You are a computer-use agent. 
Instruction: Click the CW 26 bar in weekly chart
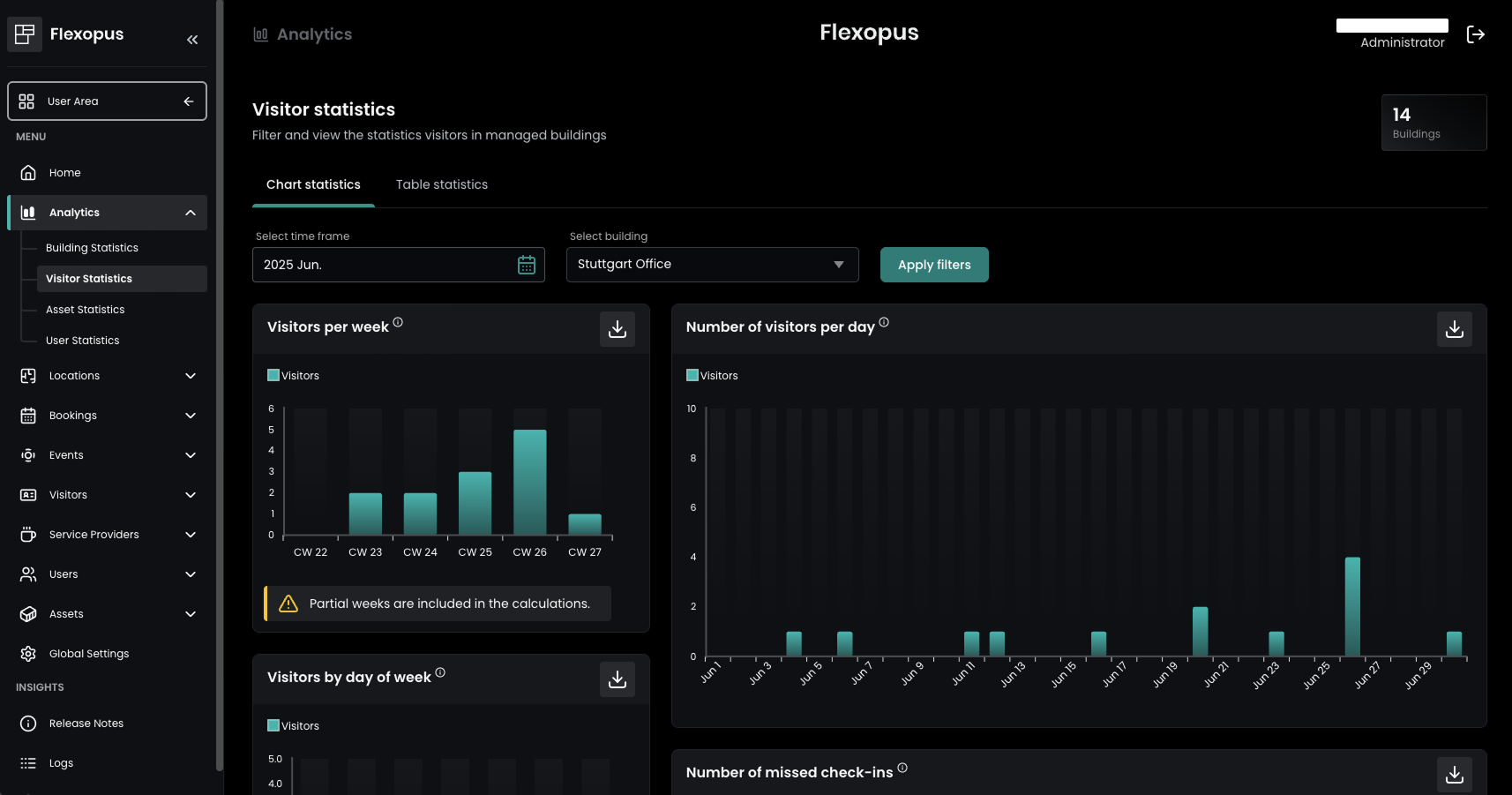coord(530,482)
